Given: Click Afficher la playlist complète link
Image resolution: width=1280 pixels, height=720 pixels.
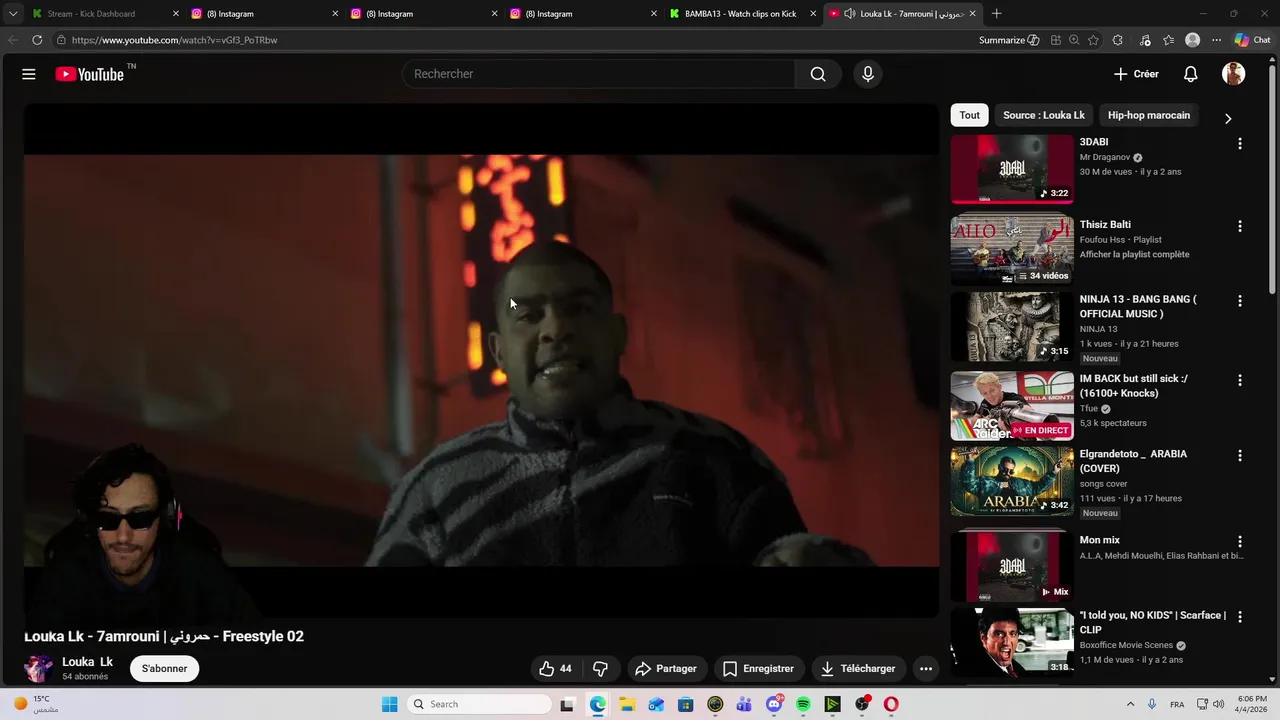Looking at the screenshot, I should (1134, 255).
